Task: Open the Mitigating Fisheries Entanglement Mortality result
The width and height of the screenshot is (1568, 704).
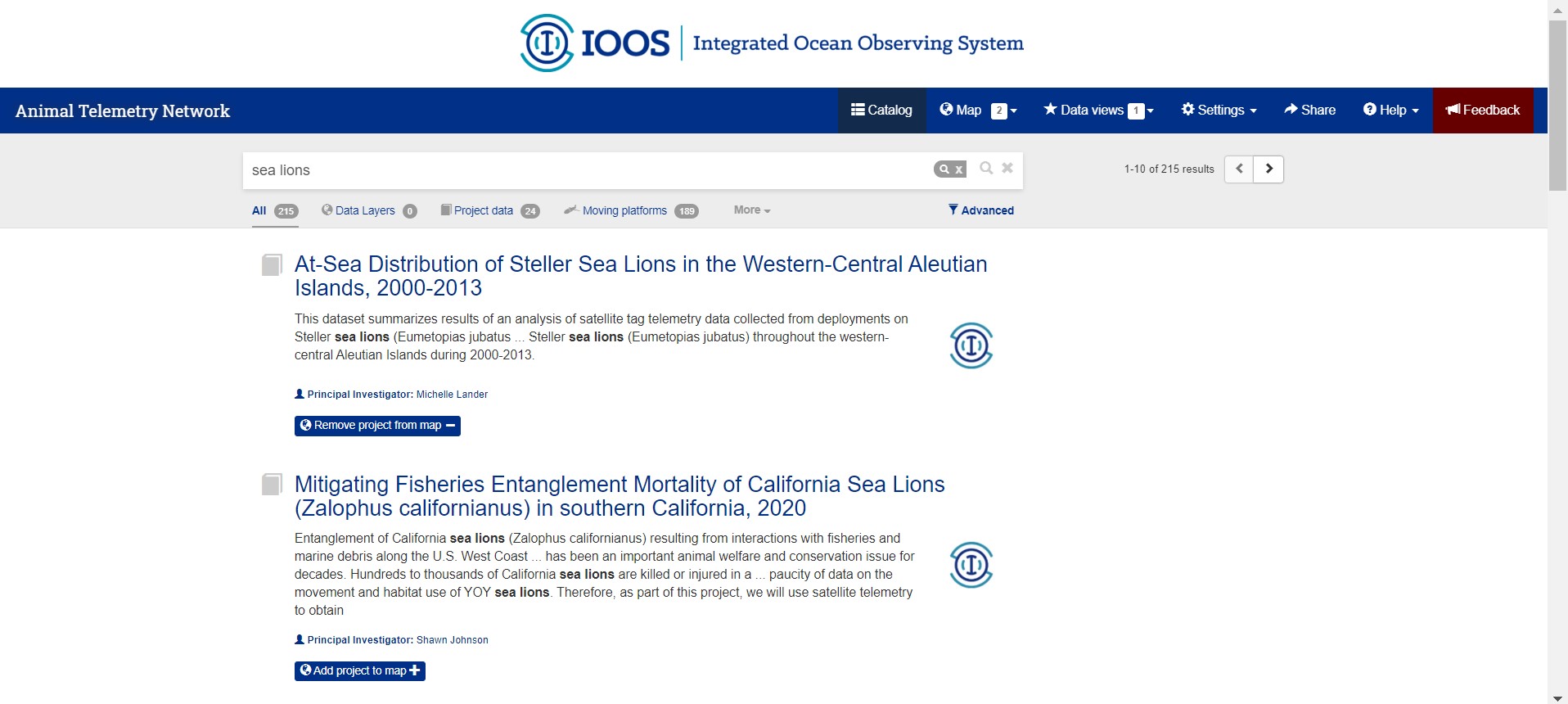Action: click(620, 496)
